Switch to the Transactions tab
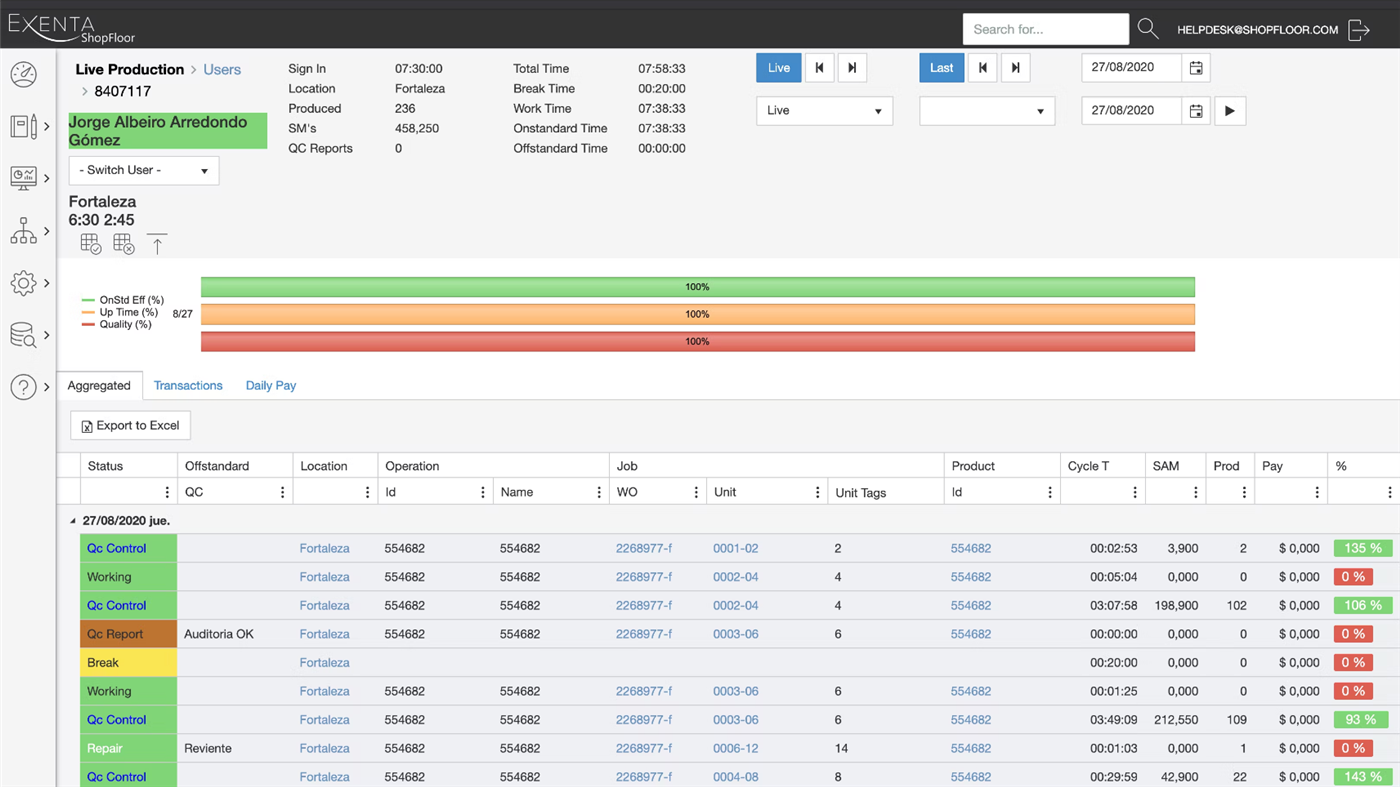This screenshot has height=787, width=1400. (188, 385)
